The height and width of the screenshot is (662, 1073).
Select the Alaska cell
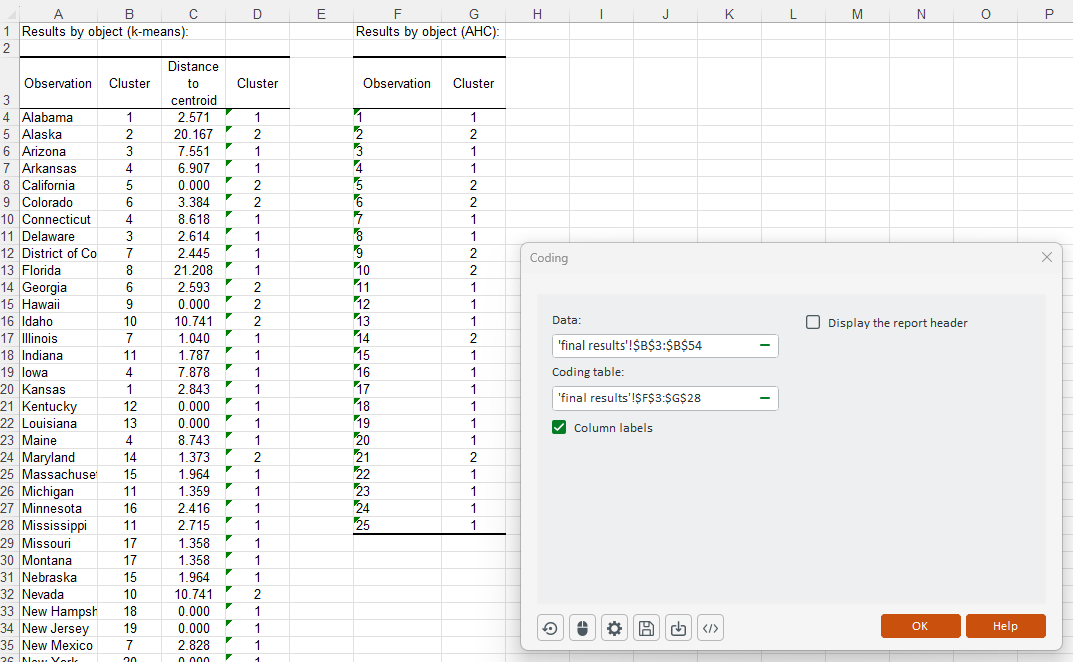(58, 134)
